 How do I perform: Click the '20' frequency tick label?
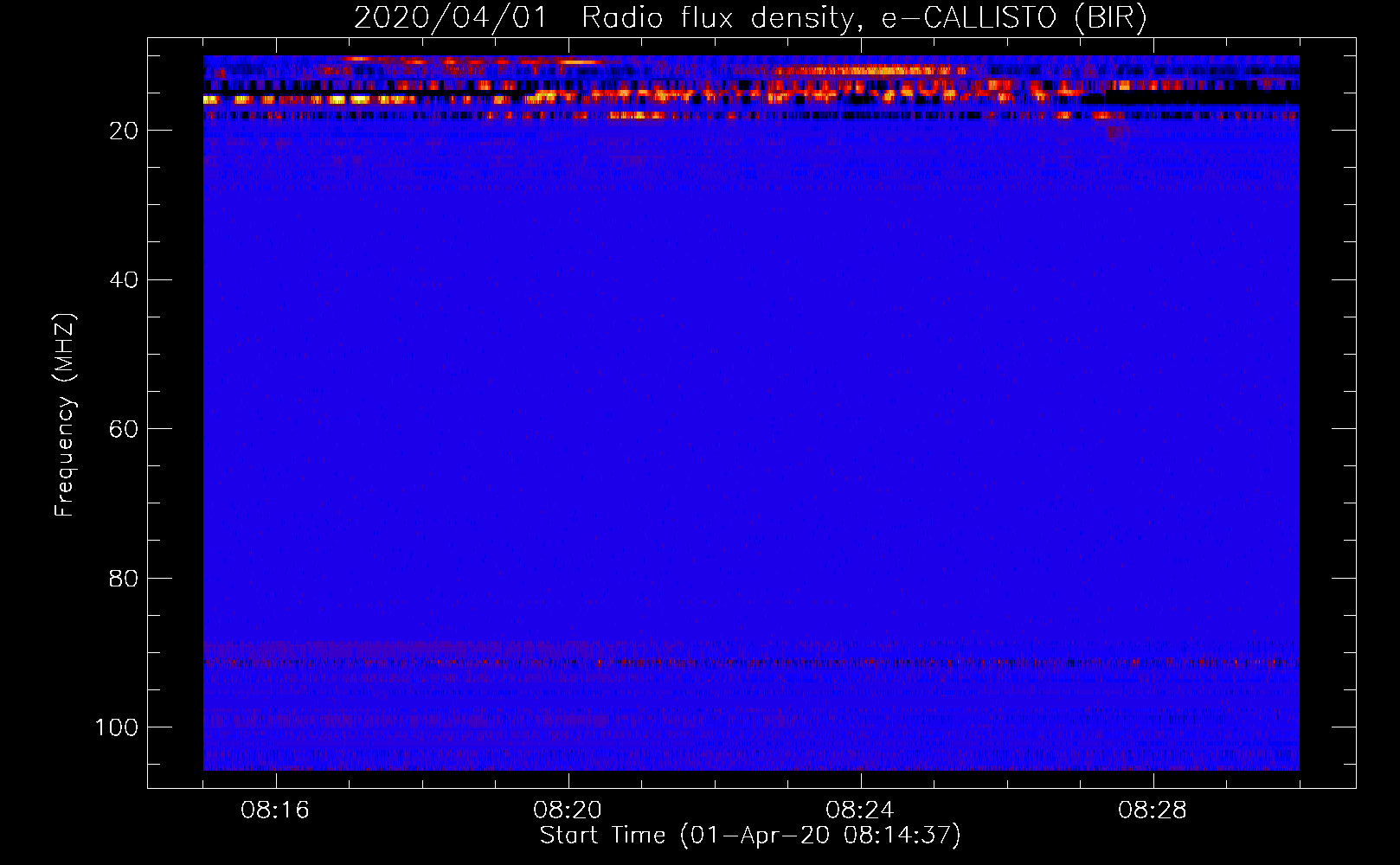coord(124,131)
